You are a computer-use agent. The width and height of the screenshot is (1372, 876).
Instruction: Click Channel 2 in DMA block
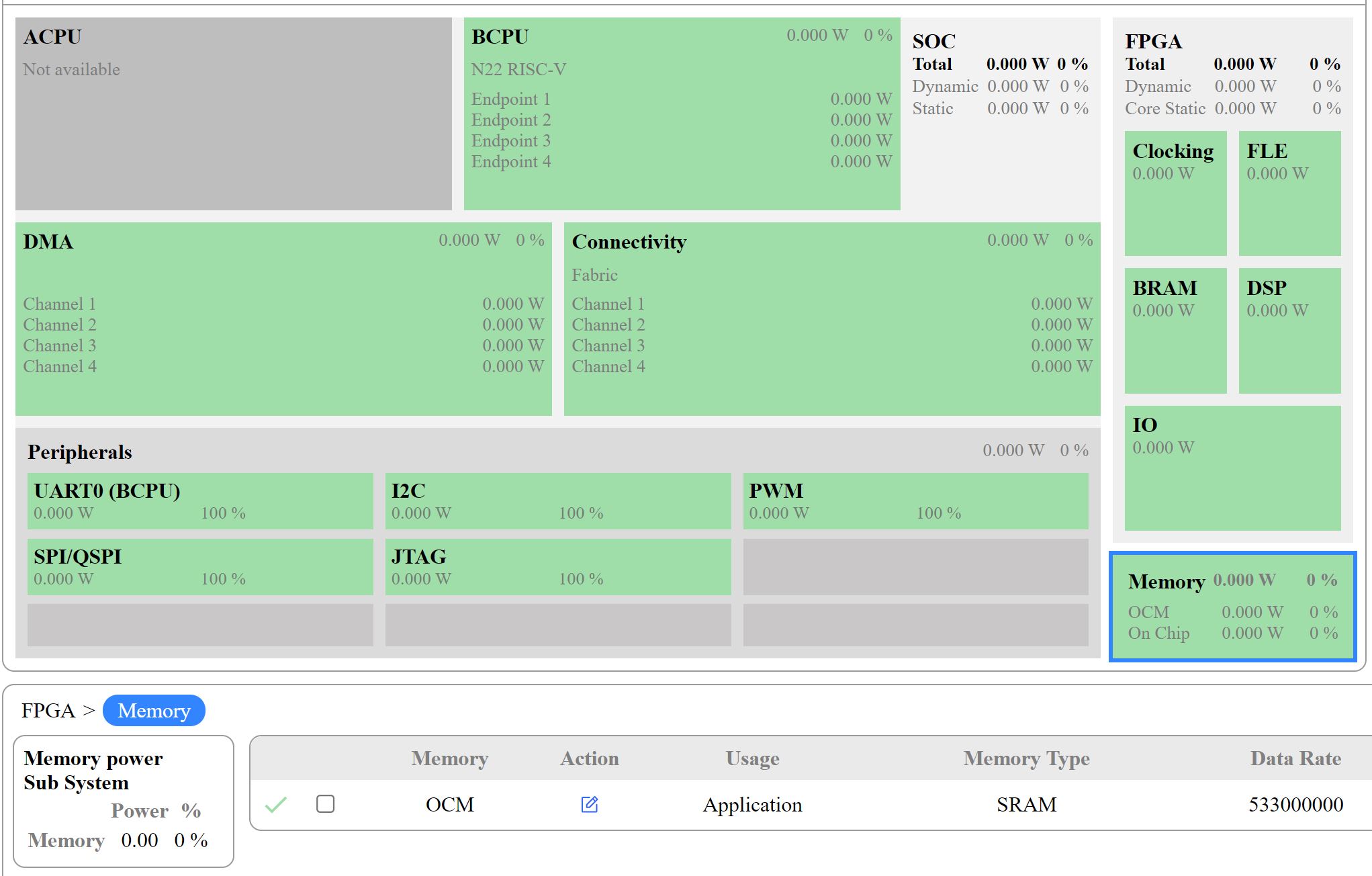coord(283,325)
